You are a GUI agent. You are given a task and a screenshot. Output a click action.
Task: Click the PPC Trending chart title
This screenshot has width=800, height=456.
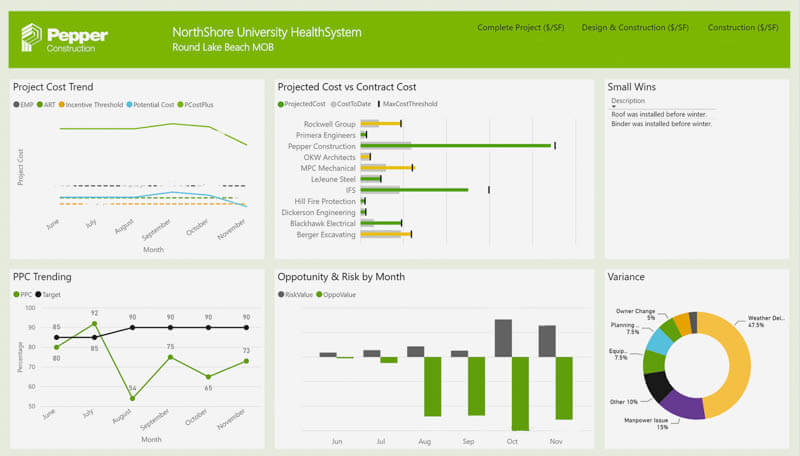pos(42,277)
